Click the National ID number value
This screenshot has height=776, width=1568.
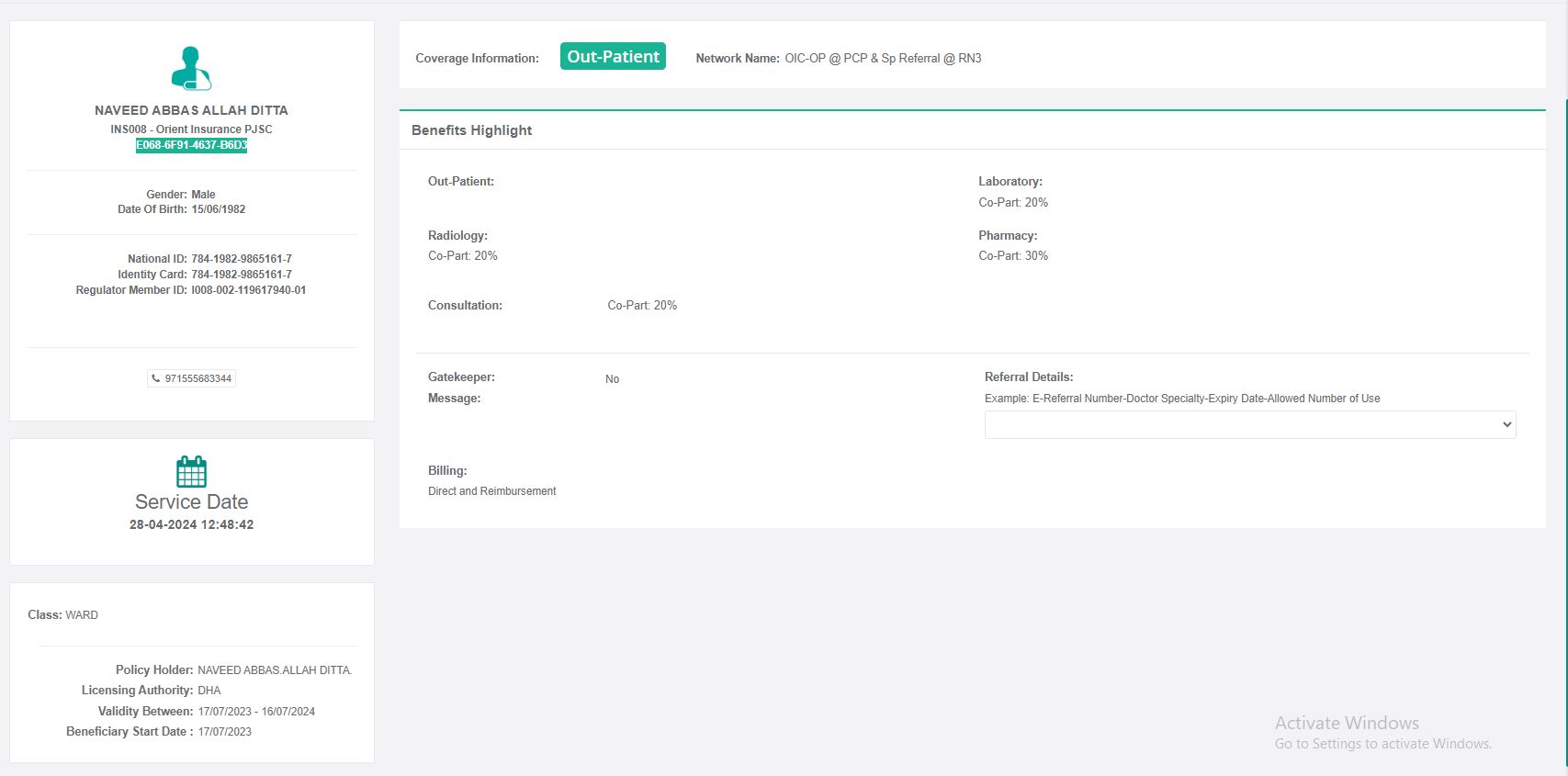[242, 259]
